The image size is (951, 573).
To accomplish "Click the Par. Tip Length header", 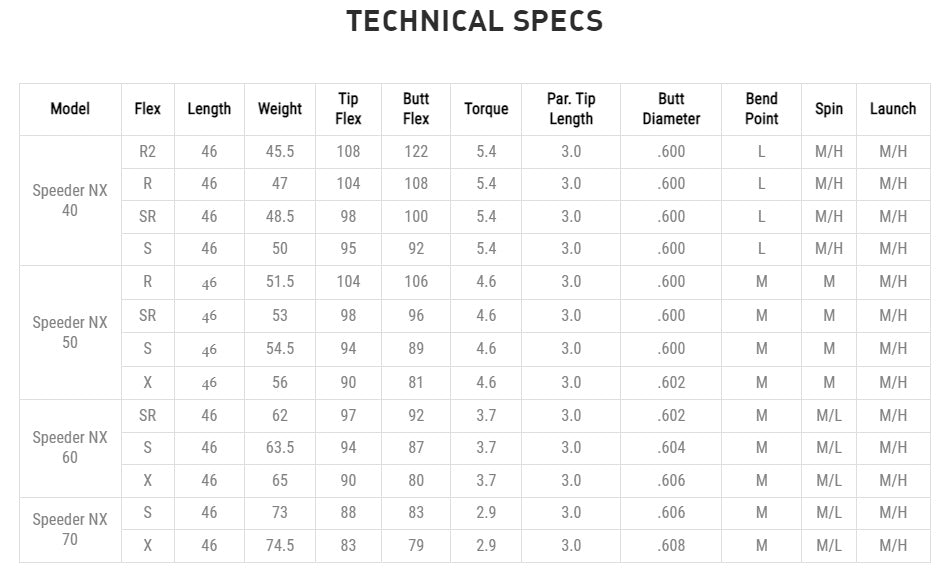I will (x=571, y=109).
